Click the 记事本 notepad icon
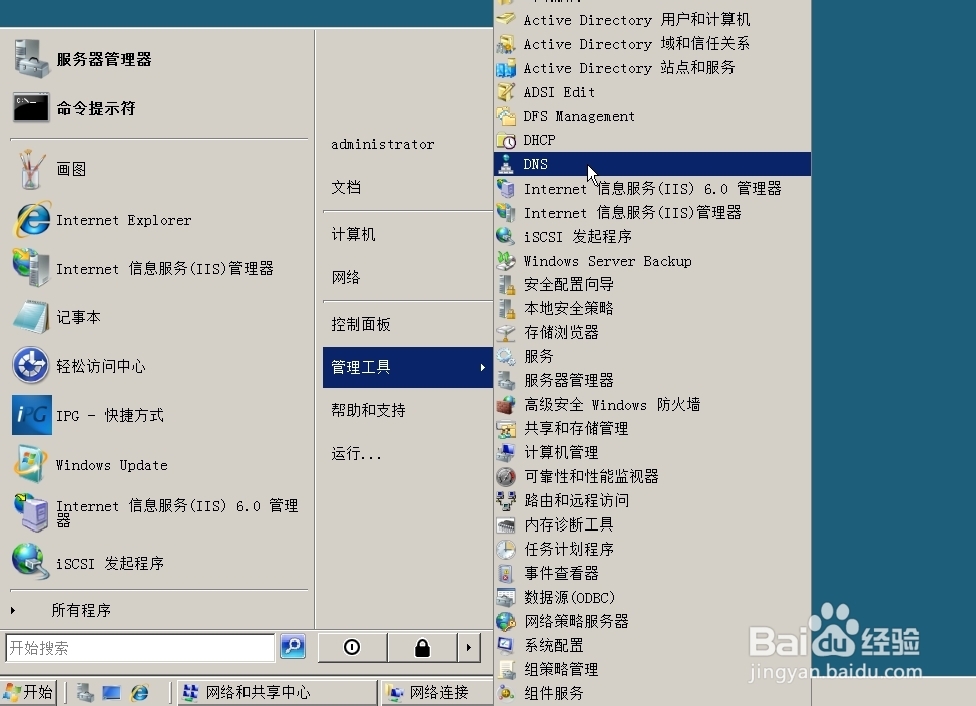976x706 pixels. tap(31, 317)
